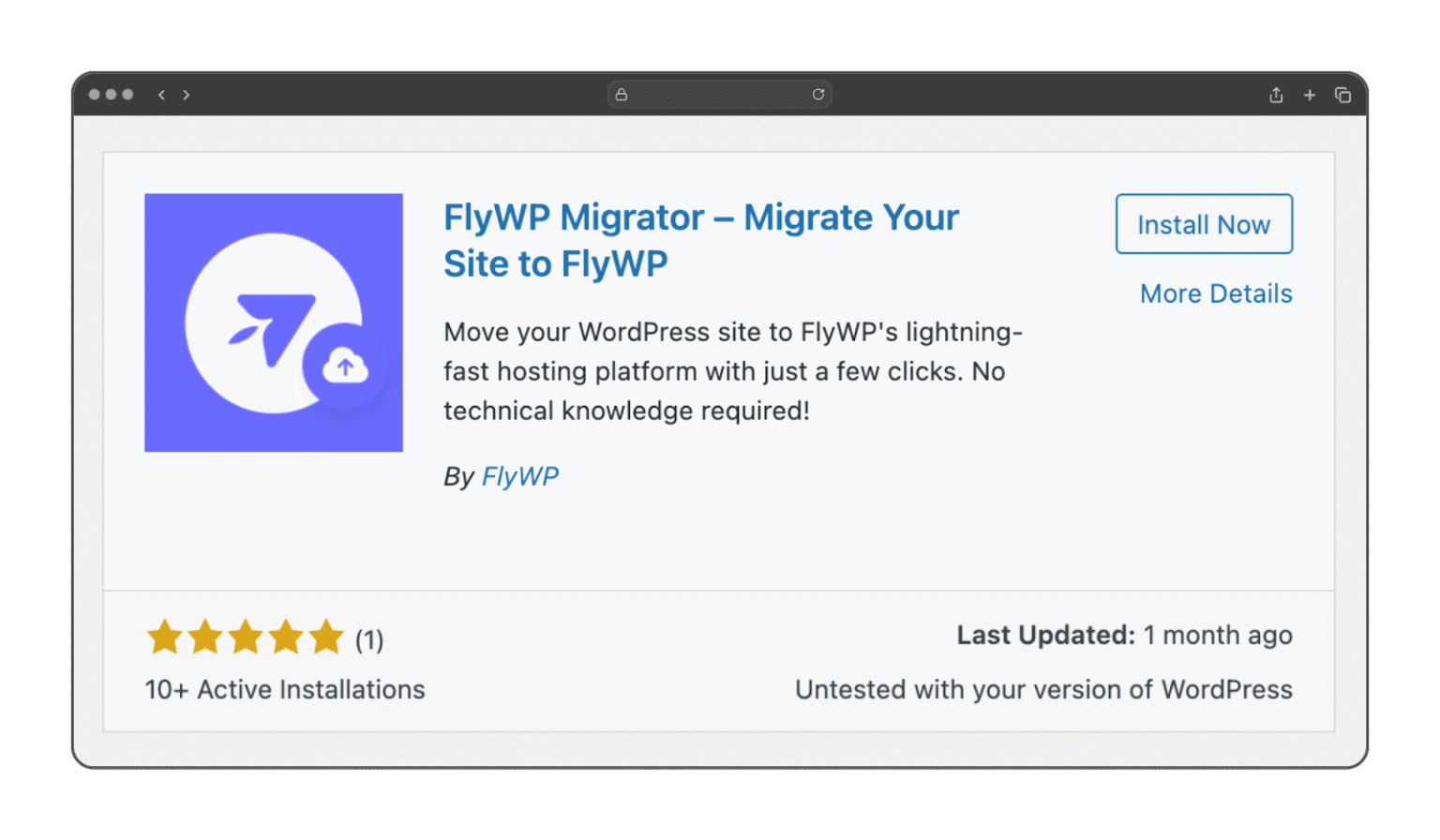Click the red traffic light button
Image resolution: width=1440 pixels, height=840 pixels.
pyautogui.click(x=94, y=95)
